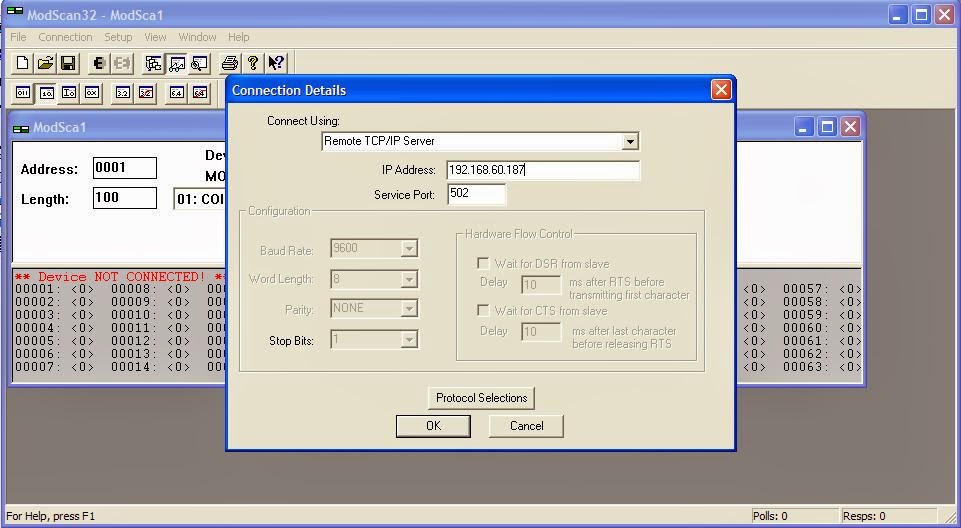Set decimal display format icon (10.)
961x528 pixels.
47,93
